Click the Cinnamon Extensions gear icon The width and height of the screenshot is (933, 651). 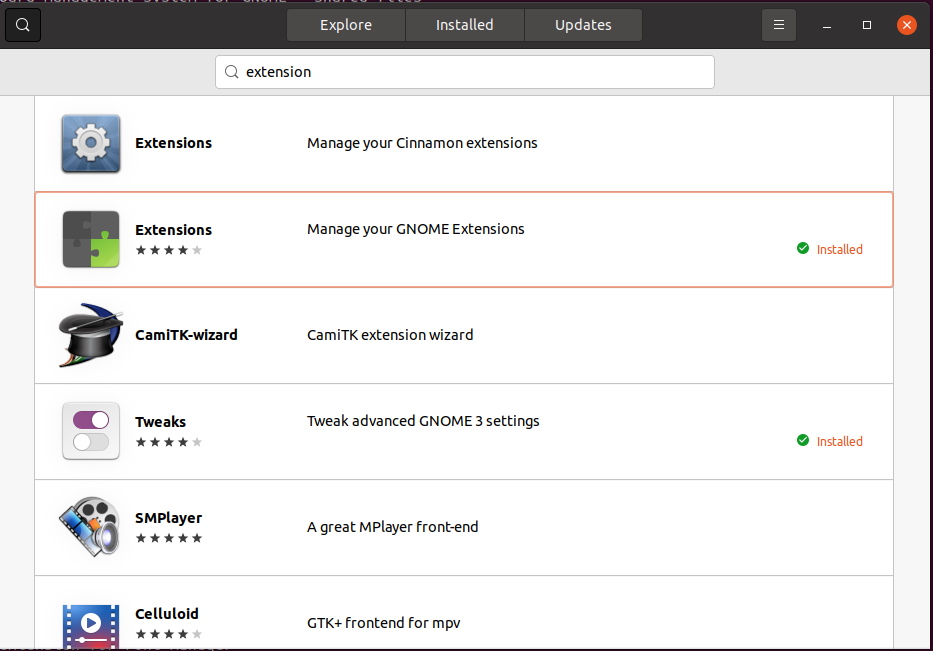90,143
